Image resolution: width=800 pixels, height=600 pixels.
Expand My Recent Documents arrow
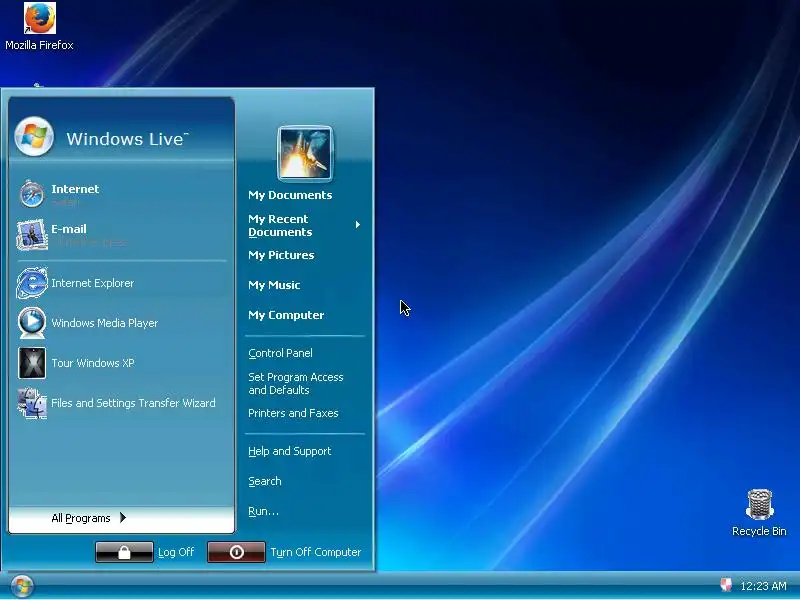pyautogui.click(x=358, y=224)
